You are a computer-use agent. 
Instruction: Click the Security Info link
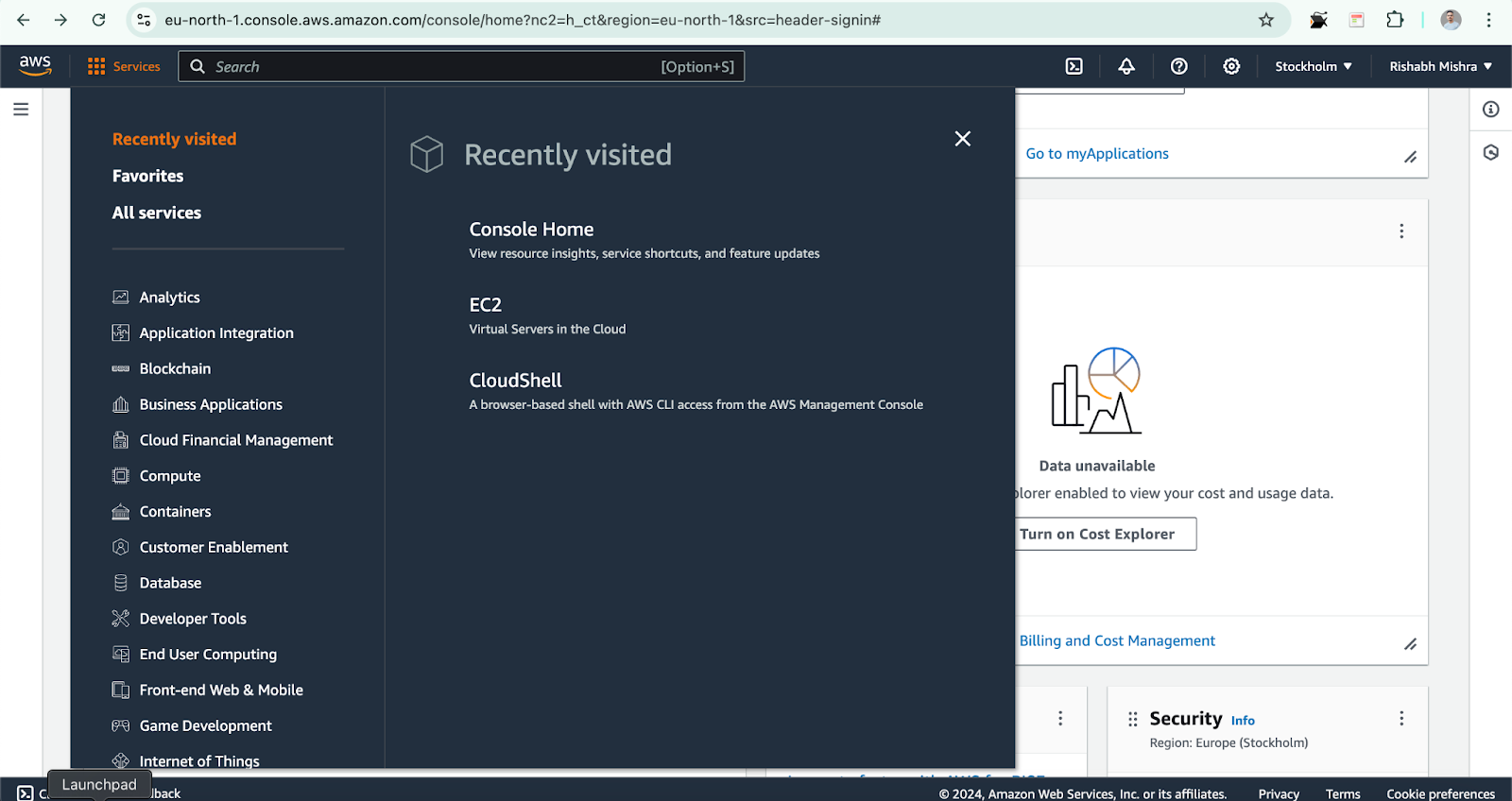coord(1243,721)
